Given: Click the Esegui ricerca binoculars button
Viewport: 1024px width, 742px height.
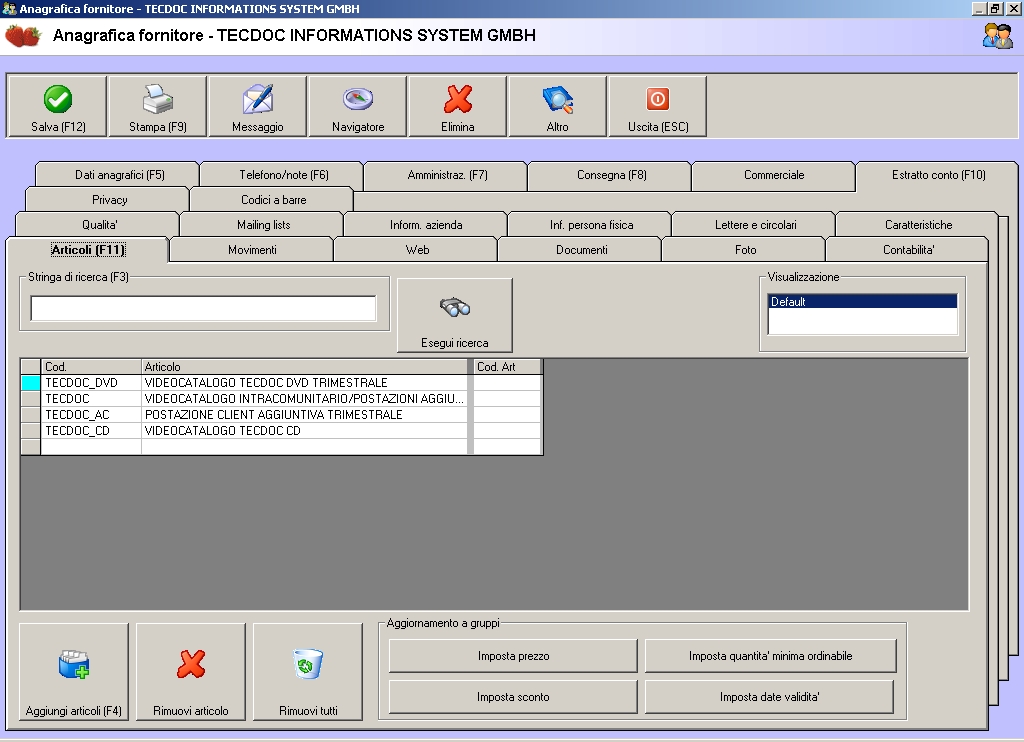Looking at the screenshot, I should point(455,315).
